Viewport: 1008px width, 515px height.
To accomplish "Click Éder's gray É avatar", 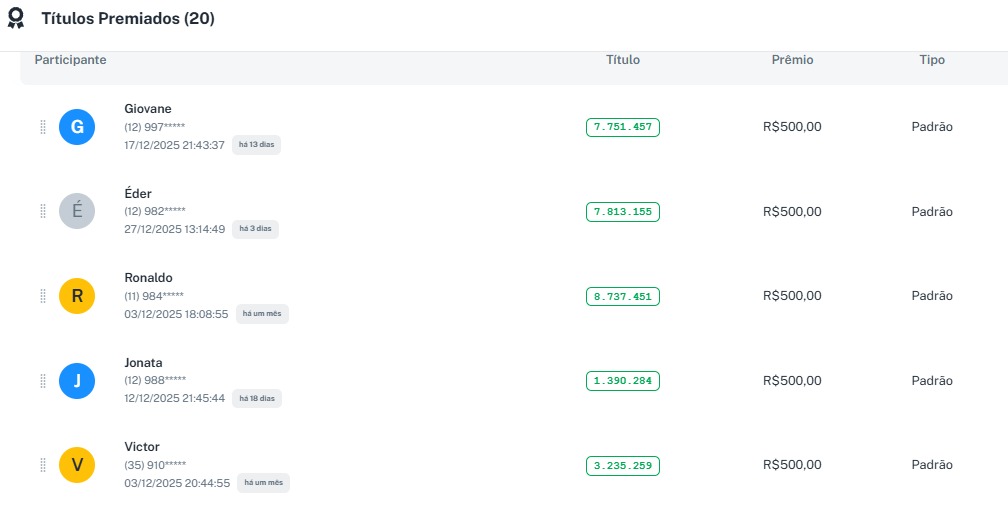I will 77,211.
